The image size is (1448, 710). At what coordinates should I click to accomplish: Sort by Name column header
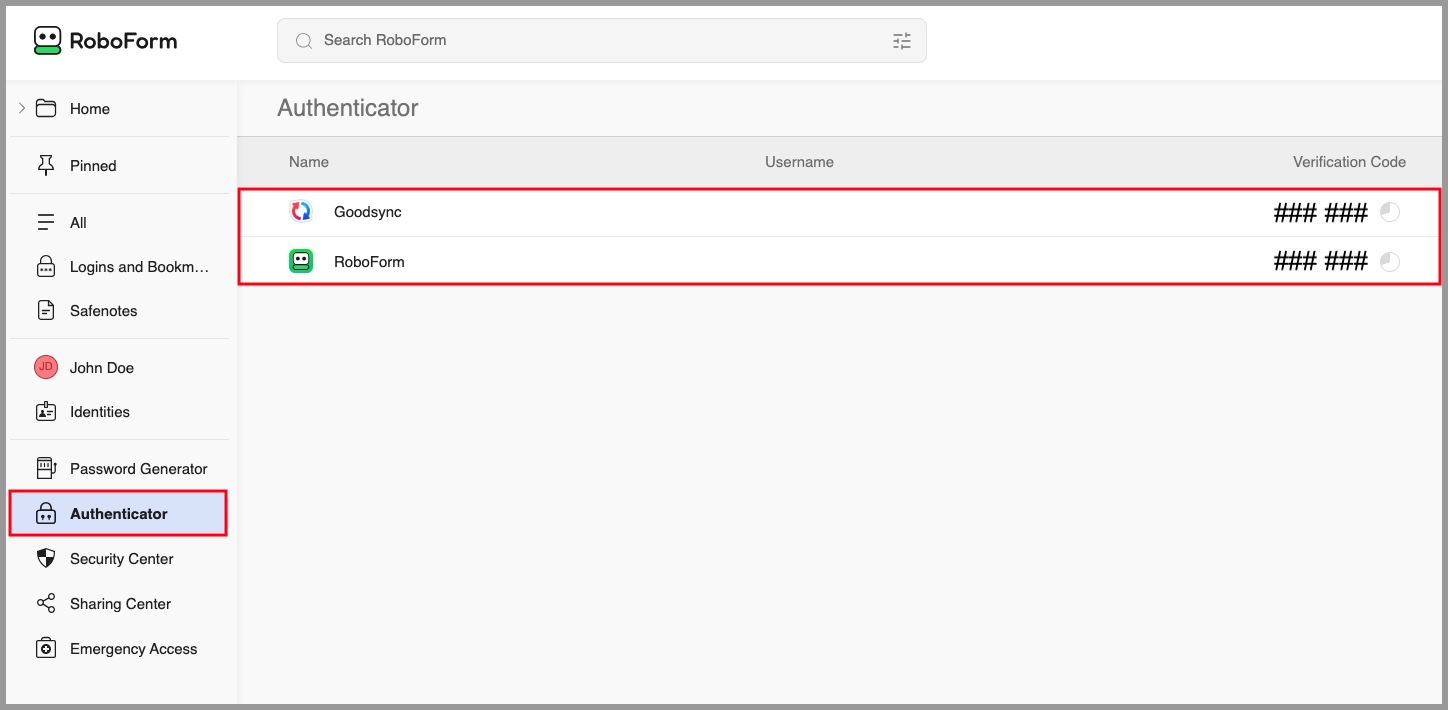[309, 162]
